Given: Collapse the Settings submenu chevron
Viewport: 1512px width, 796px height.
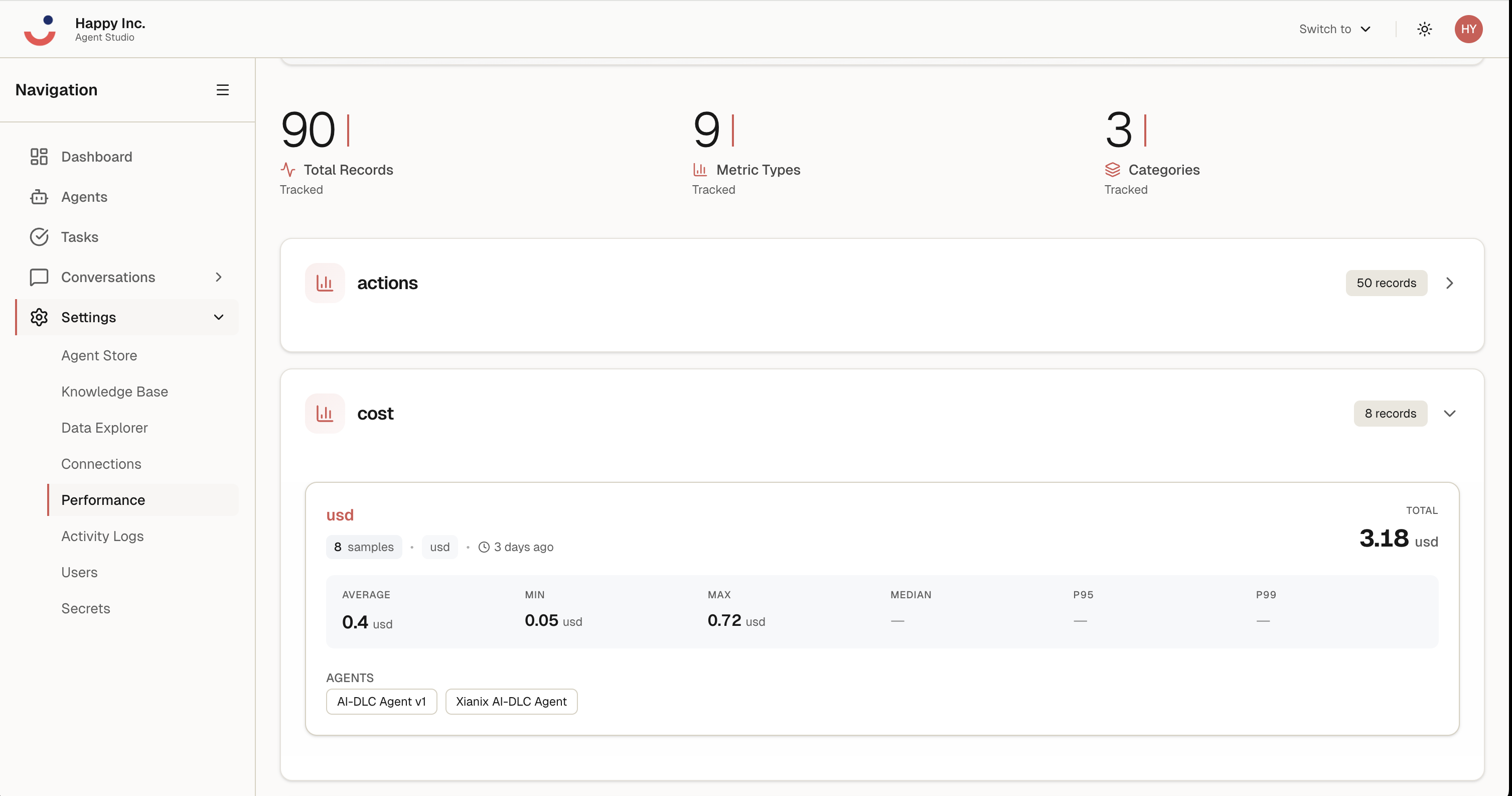Looking at the screenshot, I should coord(218,317).
